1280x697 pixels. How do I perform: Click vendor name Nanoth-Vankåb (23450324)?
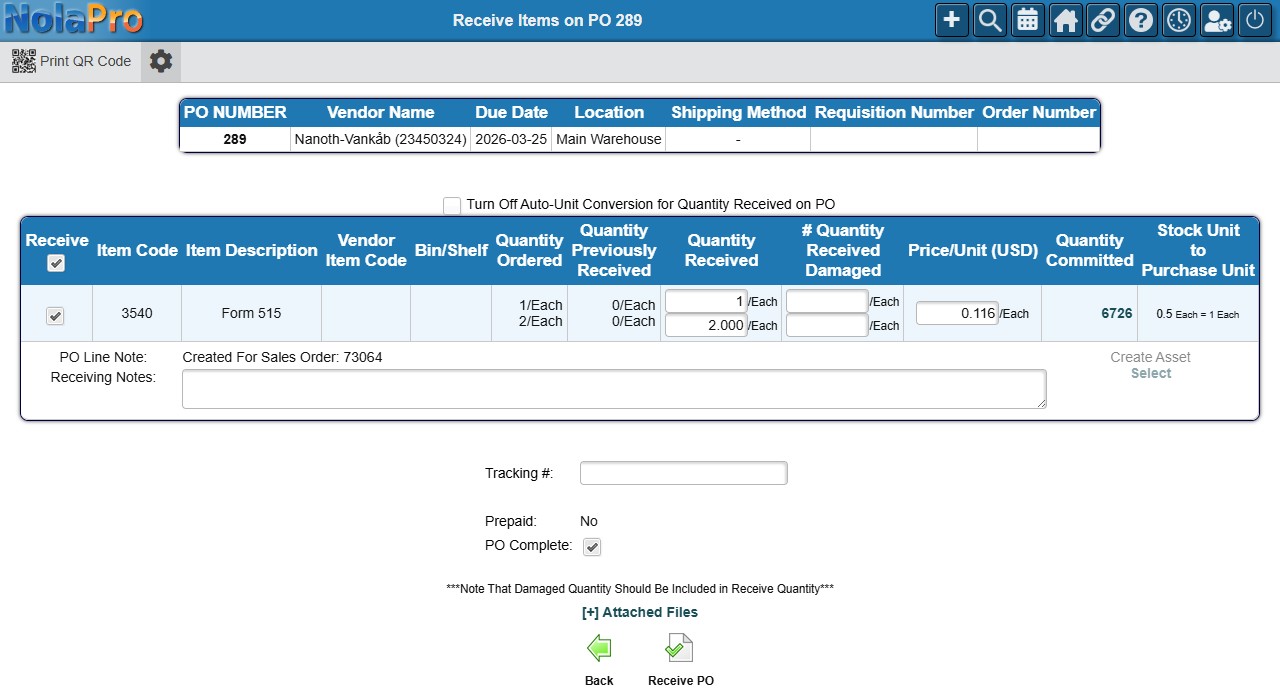coord(381,140)
